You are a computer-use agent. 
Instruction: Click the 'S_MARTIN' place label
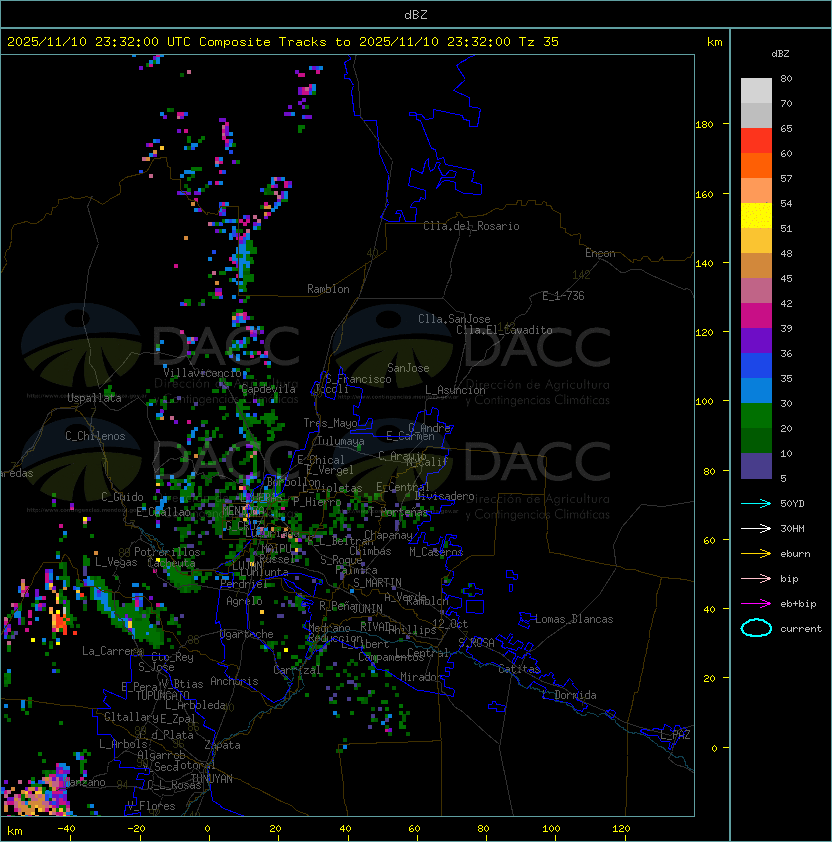coord(377,583)
